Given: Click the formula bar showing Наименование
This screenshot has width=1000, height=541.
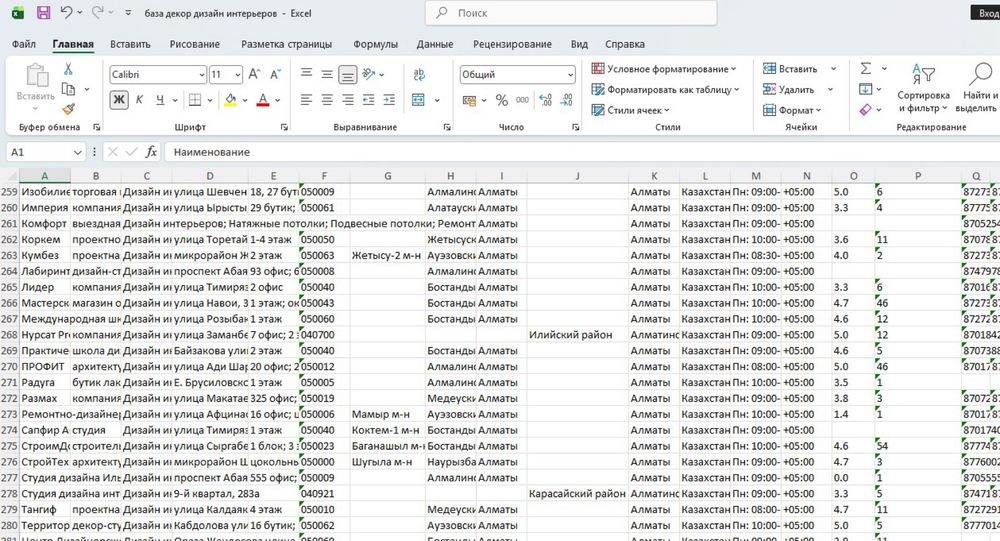Looking at the screenshot, I should (582, 152).
